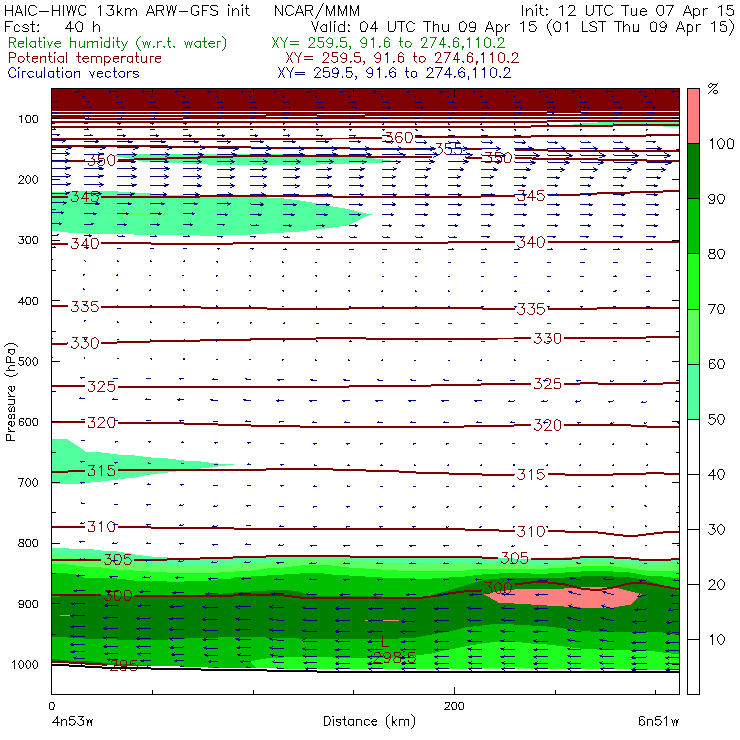Click the '0' distance axis label
Image resolution: width=740 pixels, height=740 pixels.
[52, 706]
